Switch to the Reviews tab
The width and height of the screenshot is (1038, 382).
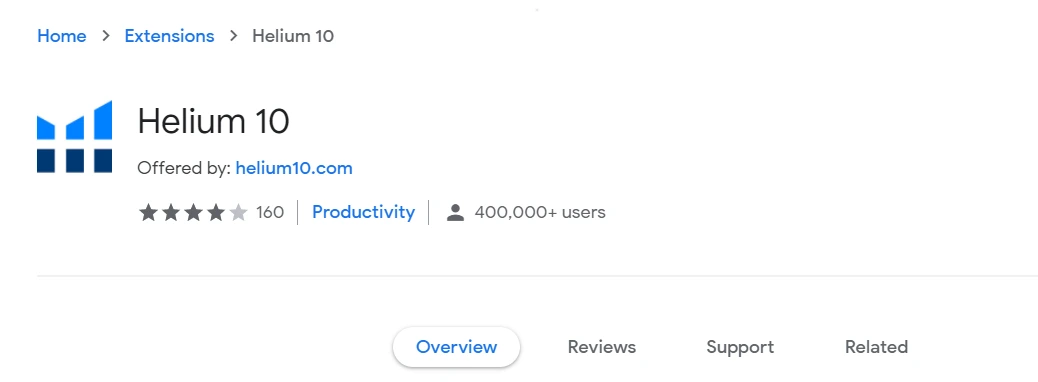pos(602,347)
